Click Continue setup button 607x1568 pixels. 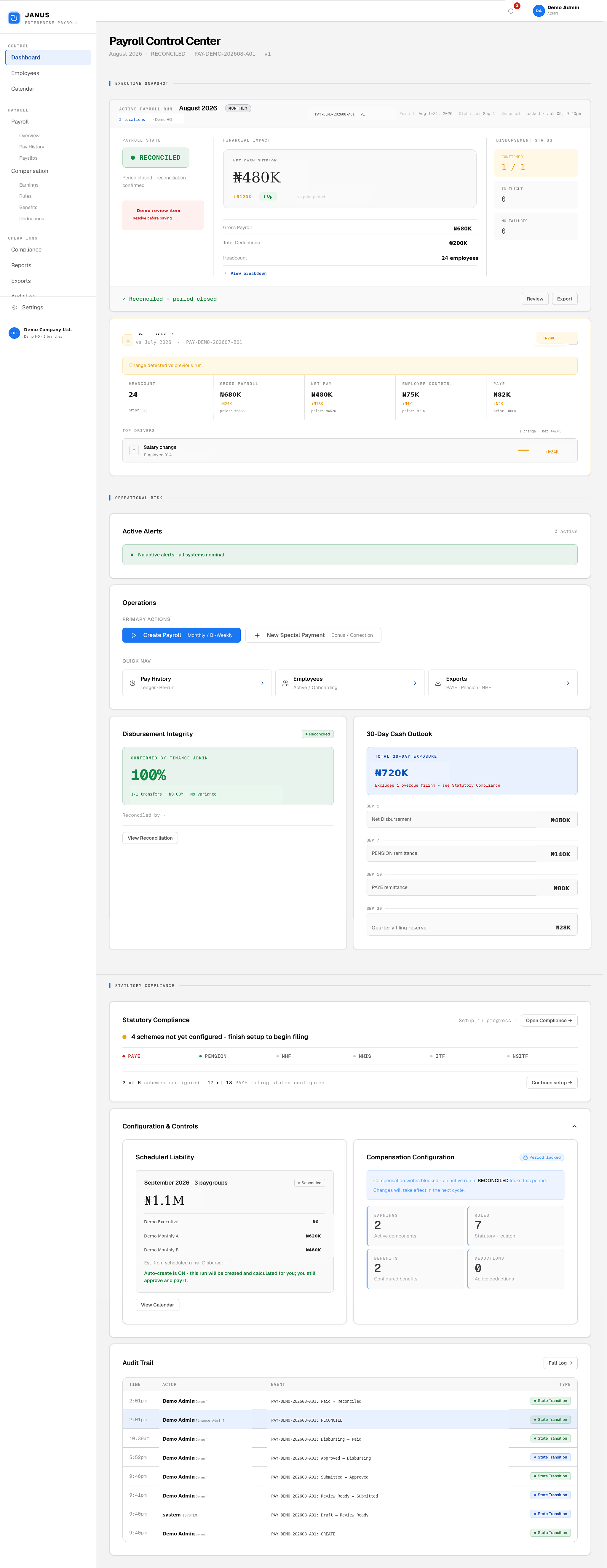point(552,1082)
